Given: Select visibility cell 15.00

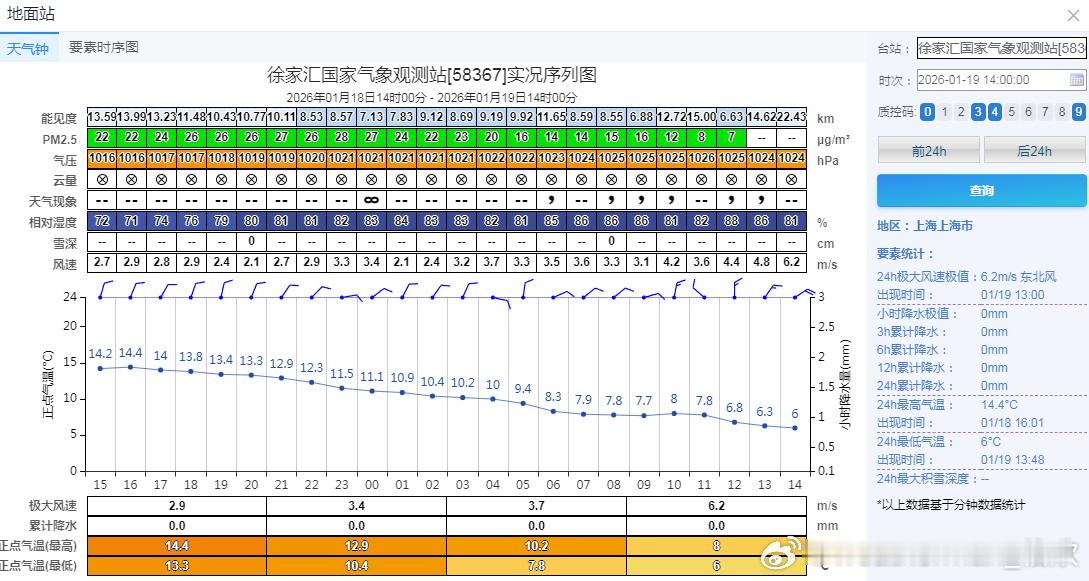Looking at the screenshot, I should (x=701, y=117).
